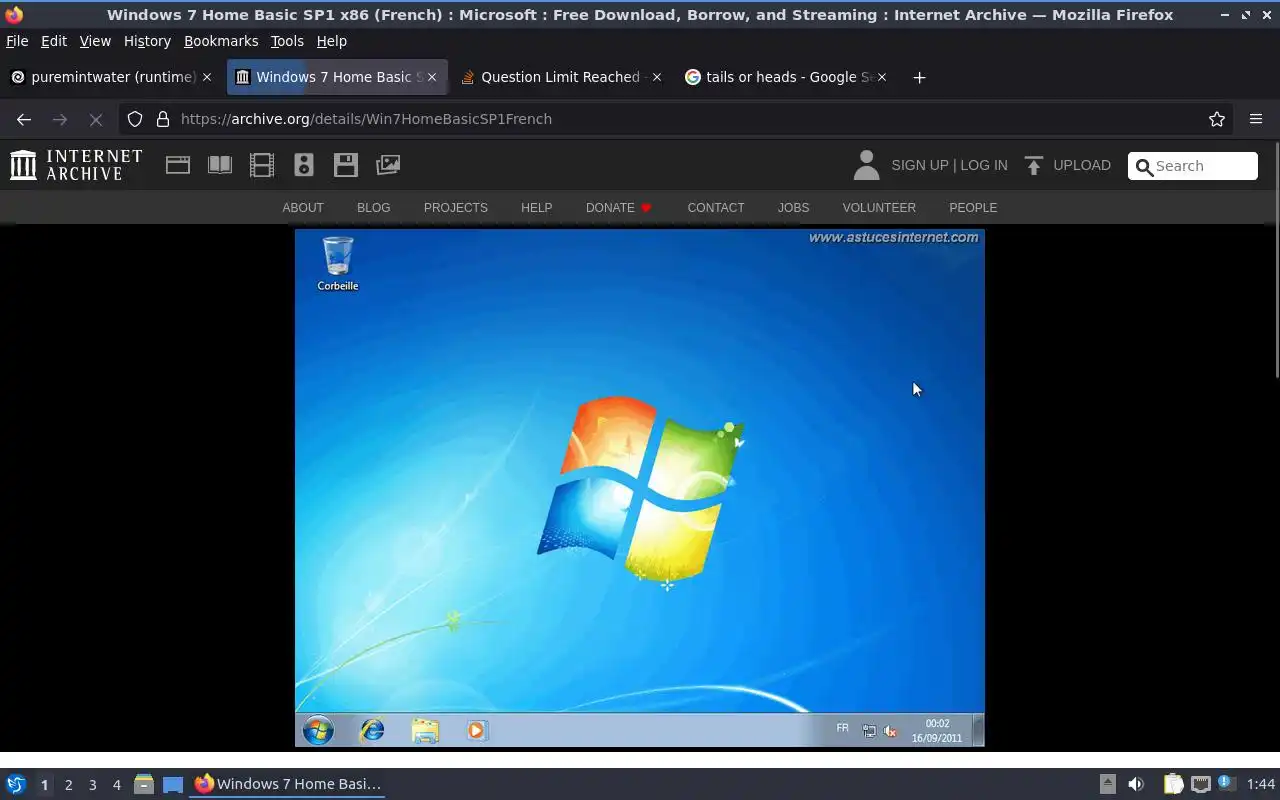Open the Web (Wayback) media icon
Screen dimensions: 1280x800
point(178,165)
